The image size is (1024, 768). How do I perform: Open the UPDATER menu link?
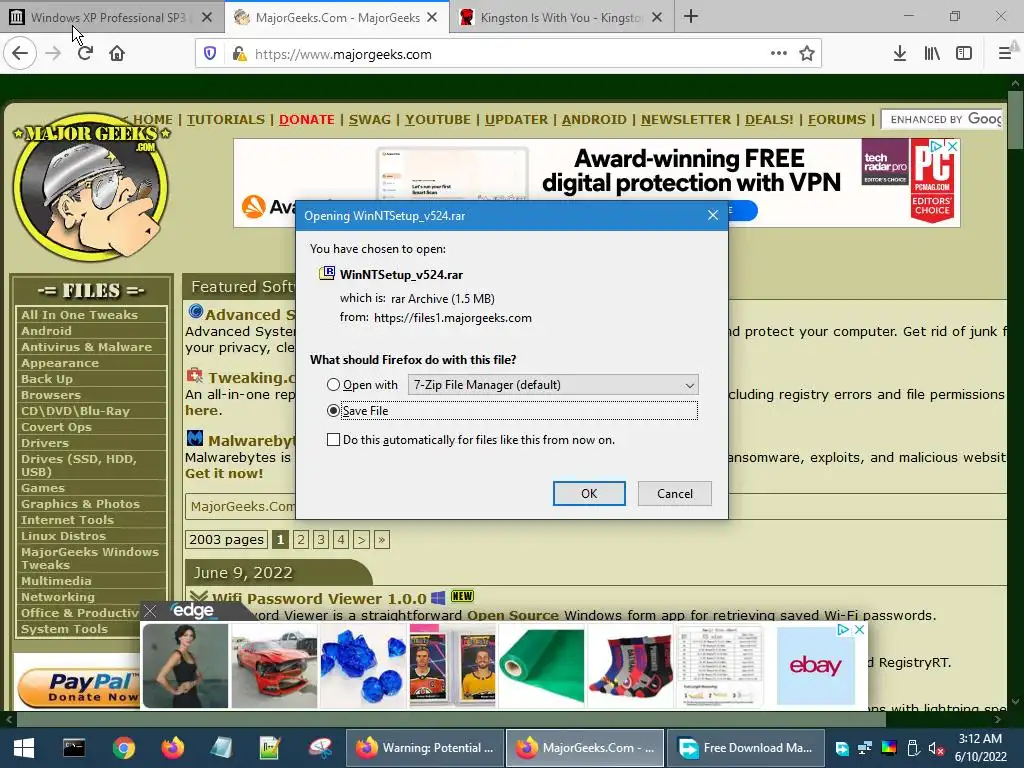517,120
